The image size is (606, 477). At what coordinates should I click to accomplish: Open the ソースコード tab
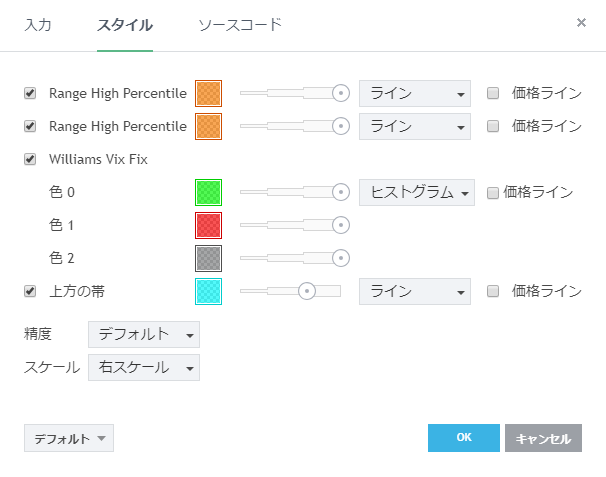[240, 25]
